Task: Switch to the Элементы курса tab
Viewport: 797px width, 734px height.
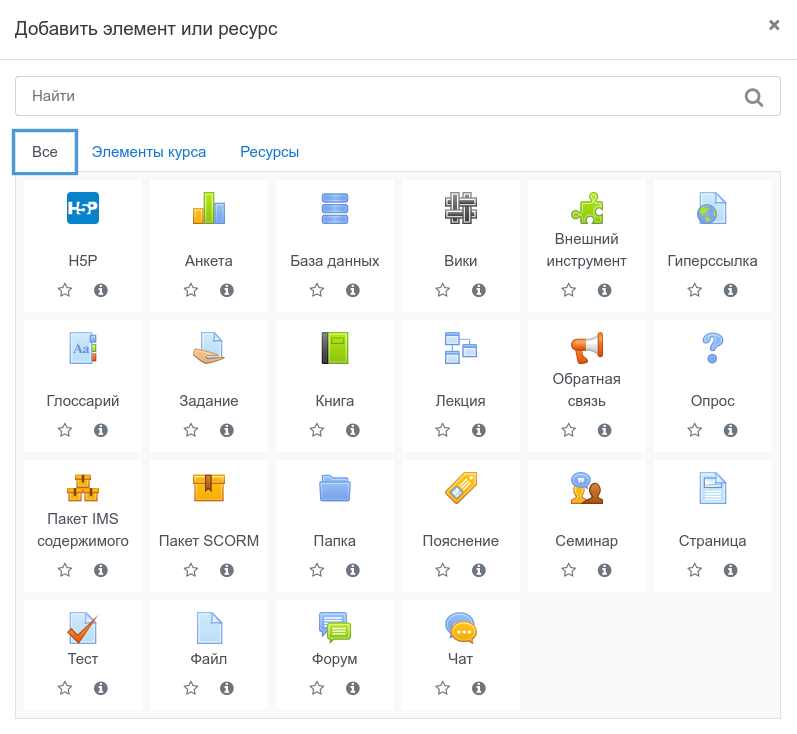Action: pyautogui.click(x=149, y=152)
